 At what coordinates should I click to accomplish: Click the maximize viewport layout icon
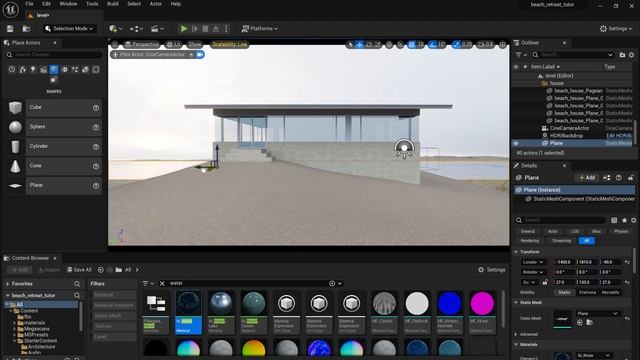pos(503,44)
